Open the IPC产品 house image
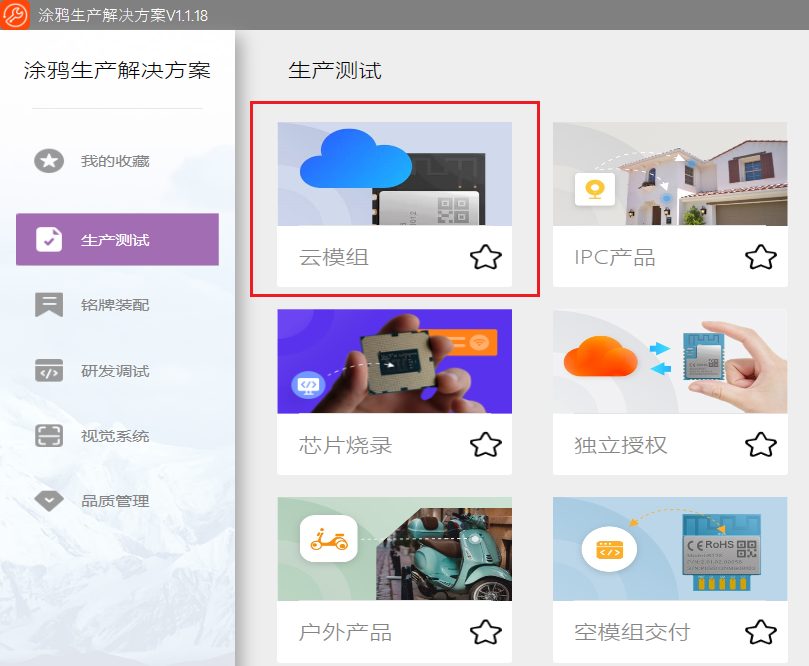The width and height of the screenshot is (809, 666). [x=670, y=174]
